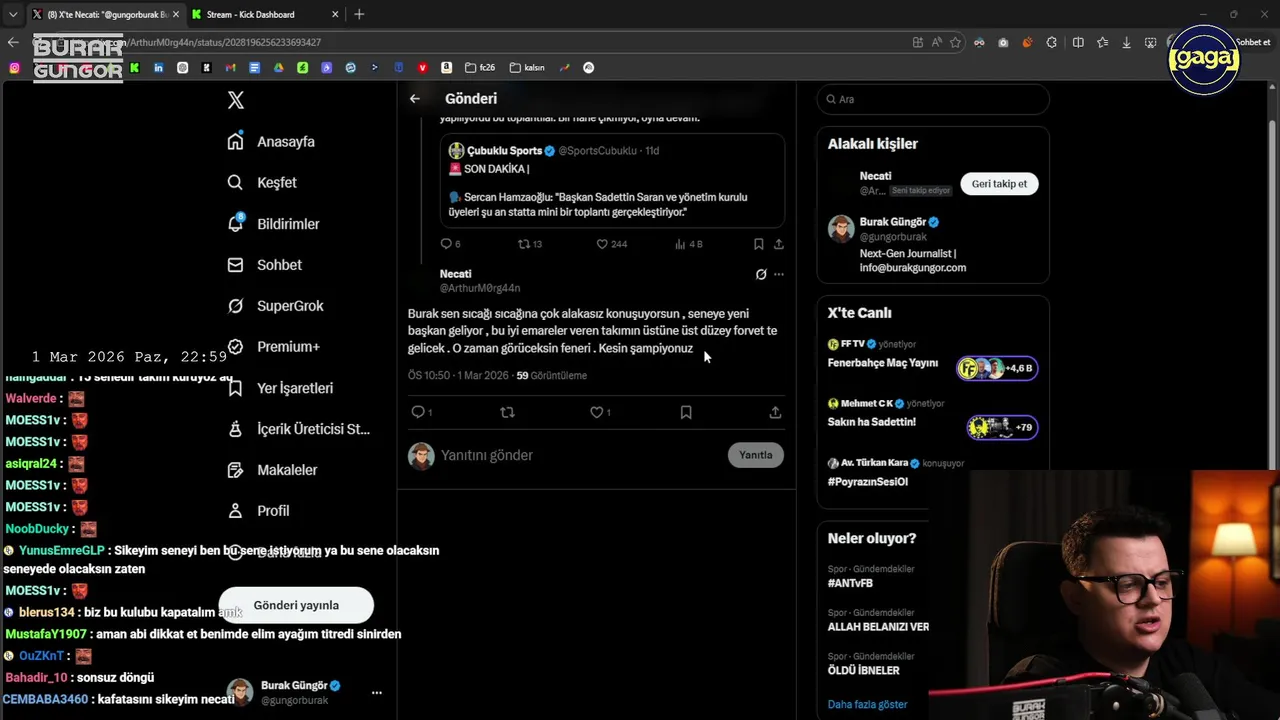Viewport: 1280px width, 720px height.
Task: Click read aloud icon in address bar
Action: click(x=937, y=42)
